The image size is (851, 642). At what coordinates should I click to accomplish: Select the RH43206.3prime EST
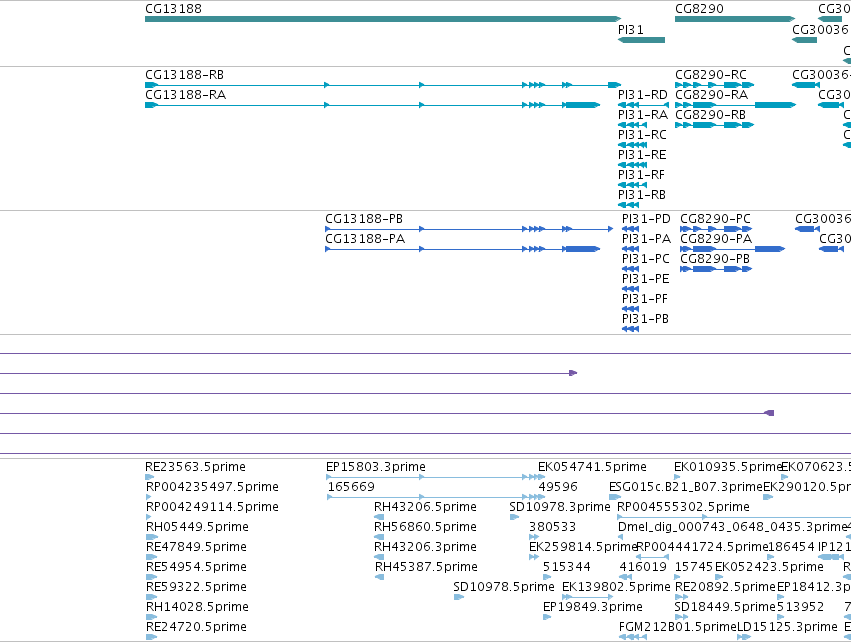pos(379,557)
